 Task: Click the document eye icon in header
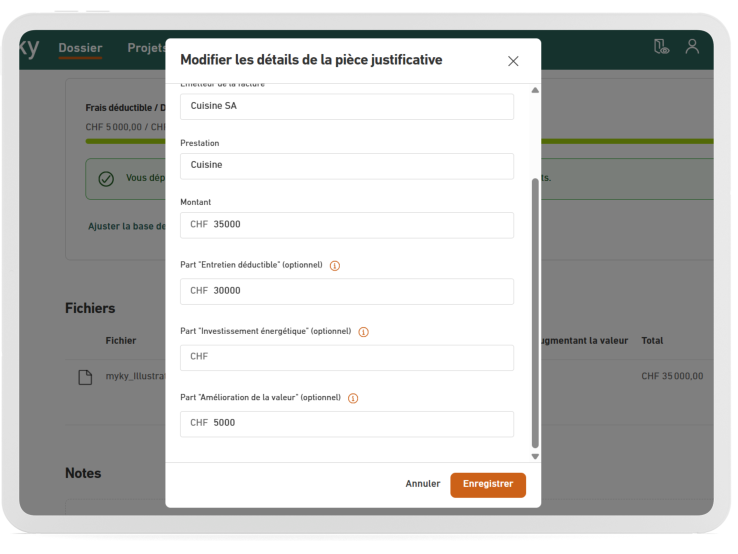click(660, 47)
